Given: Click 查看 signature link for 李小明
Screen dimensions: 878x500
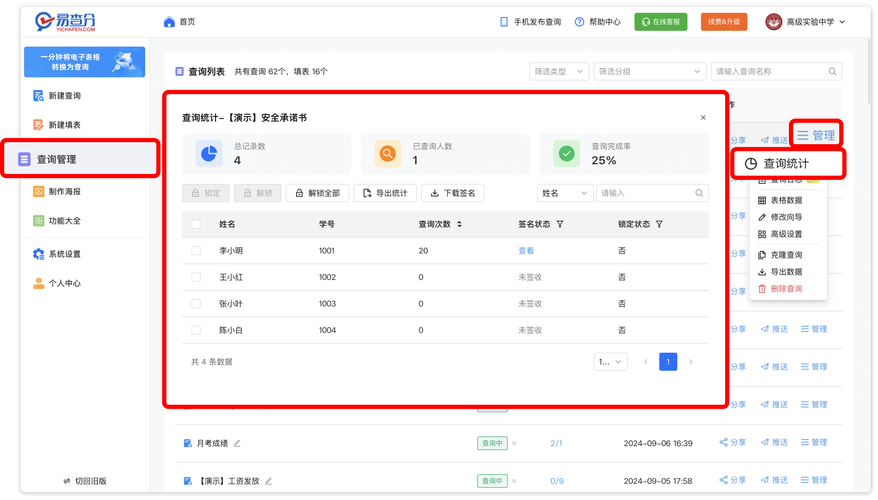Looking at the screenshot, I should pyautogui.click(x=526, y=251).
